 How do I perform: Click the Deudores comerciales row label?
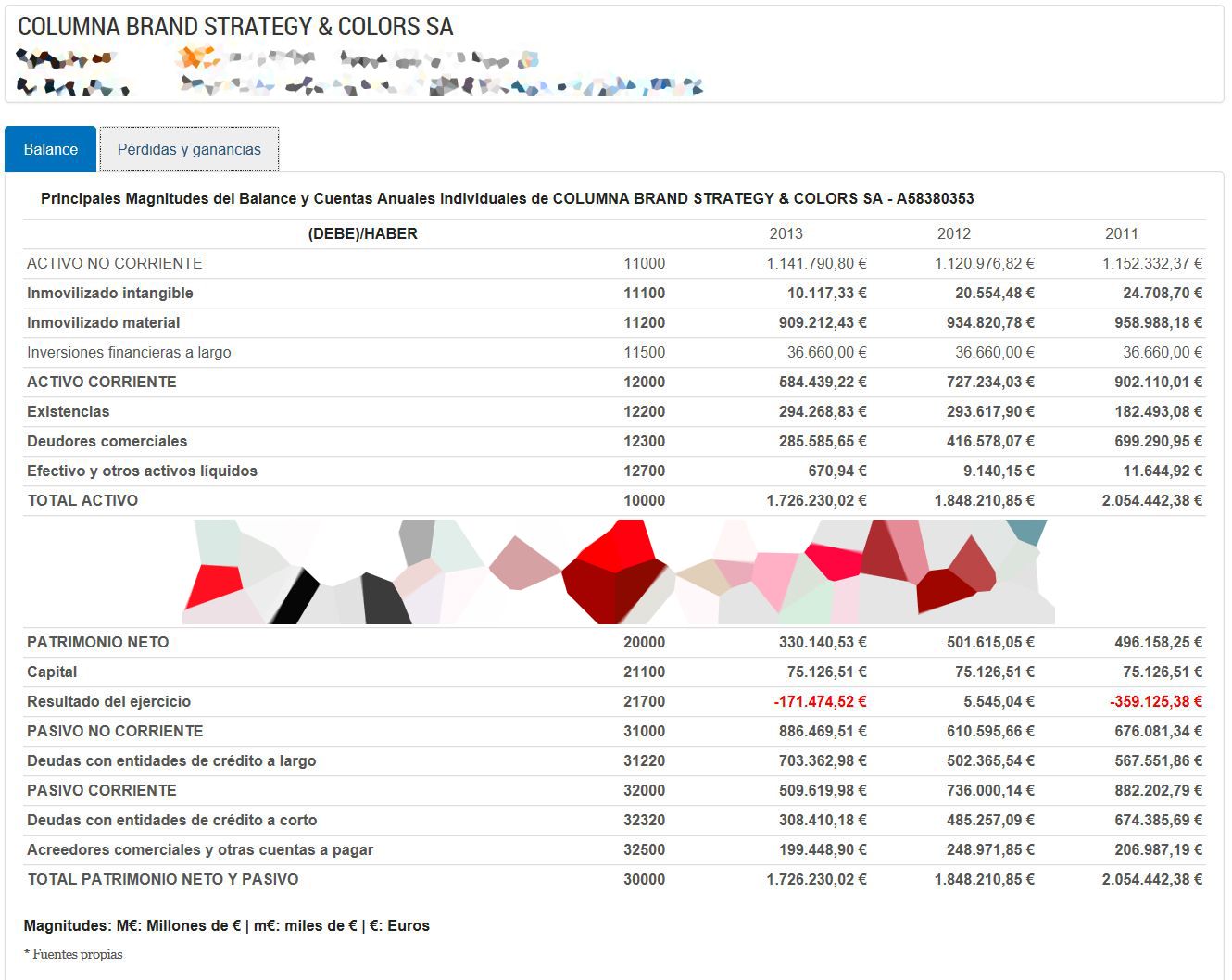click(107, 441)
